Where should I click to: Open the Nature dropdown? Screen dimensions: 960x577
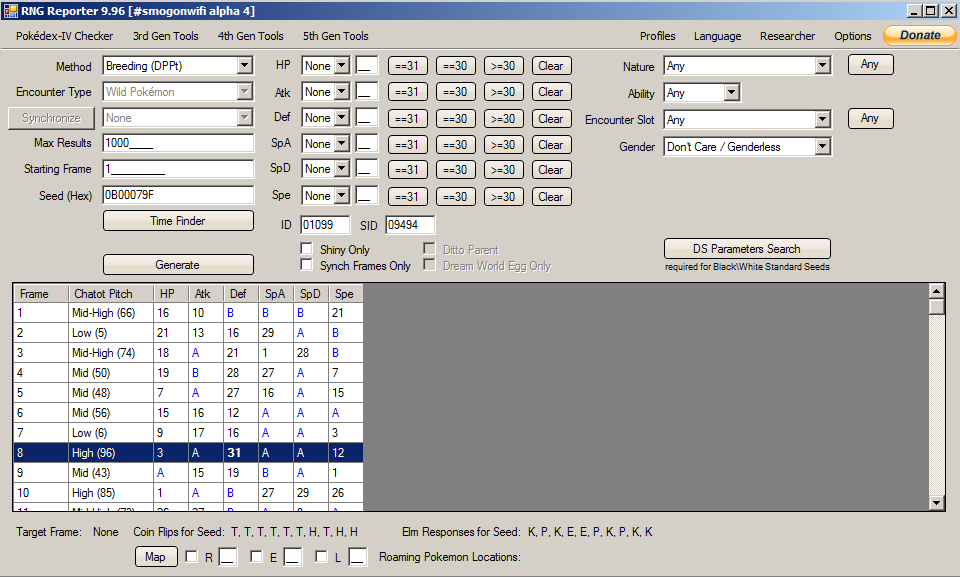tap(823, 66)
